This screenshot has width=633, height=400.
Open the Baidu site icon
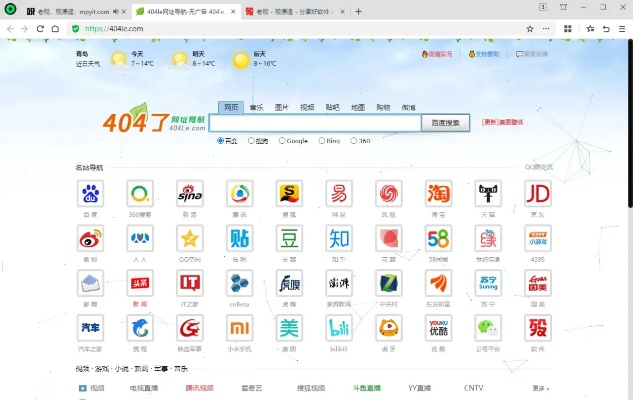91,194
